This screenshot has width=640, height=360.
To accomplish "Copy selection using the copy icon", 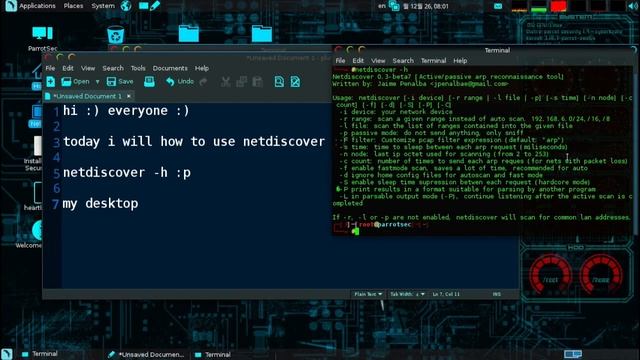I will (x=242, y=82).
